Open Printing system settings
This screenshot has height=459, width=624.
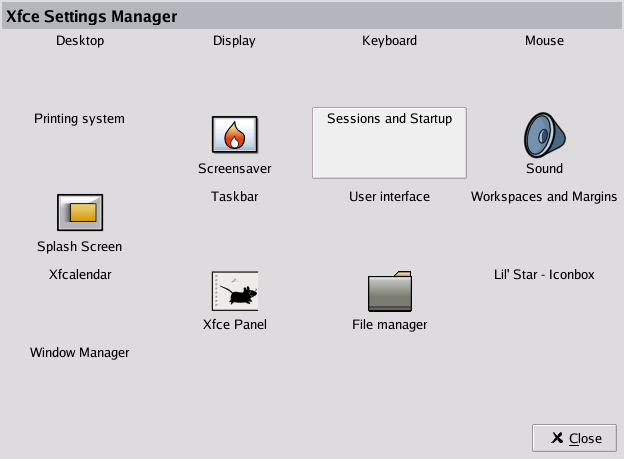(79, 119)
